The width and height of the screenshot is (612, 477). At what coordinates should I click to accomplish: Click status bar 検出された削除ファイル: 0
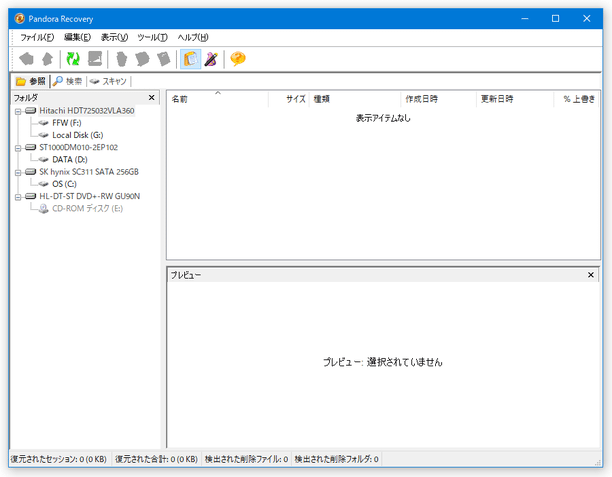point(246,459)
